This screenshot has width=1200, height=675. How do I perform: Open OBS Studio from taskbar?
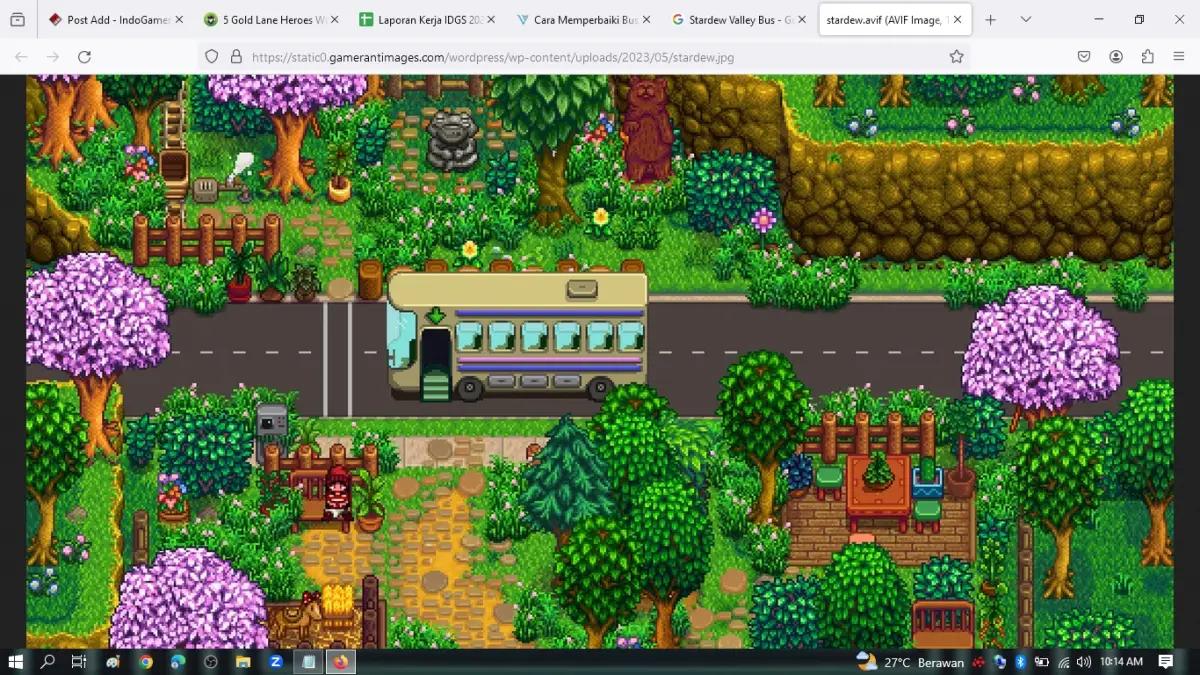tap(210, 662)
